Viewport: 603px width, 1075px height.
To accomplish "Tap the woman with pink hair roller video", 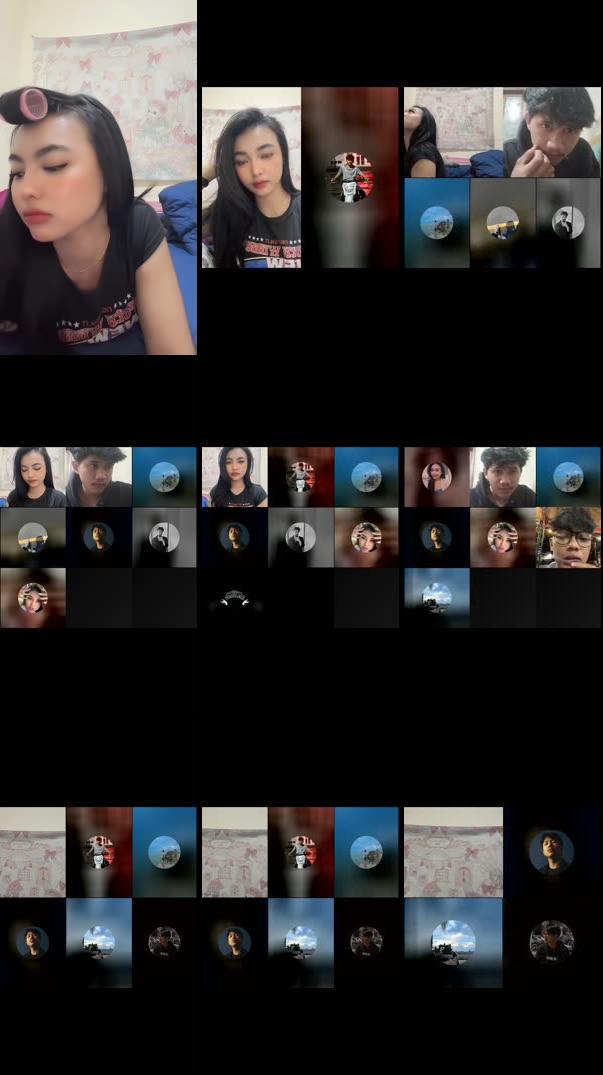I will click(x=98, y=177).
